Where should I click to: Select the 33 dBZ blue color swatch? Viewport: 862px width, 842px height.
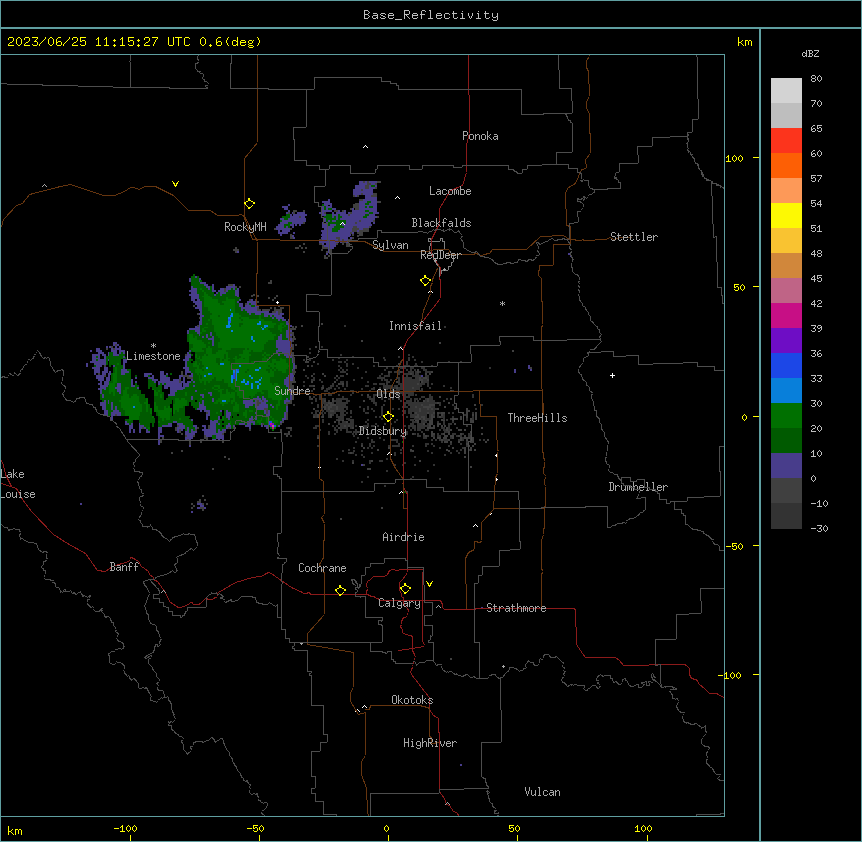click(786, 365)
